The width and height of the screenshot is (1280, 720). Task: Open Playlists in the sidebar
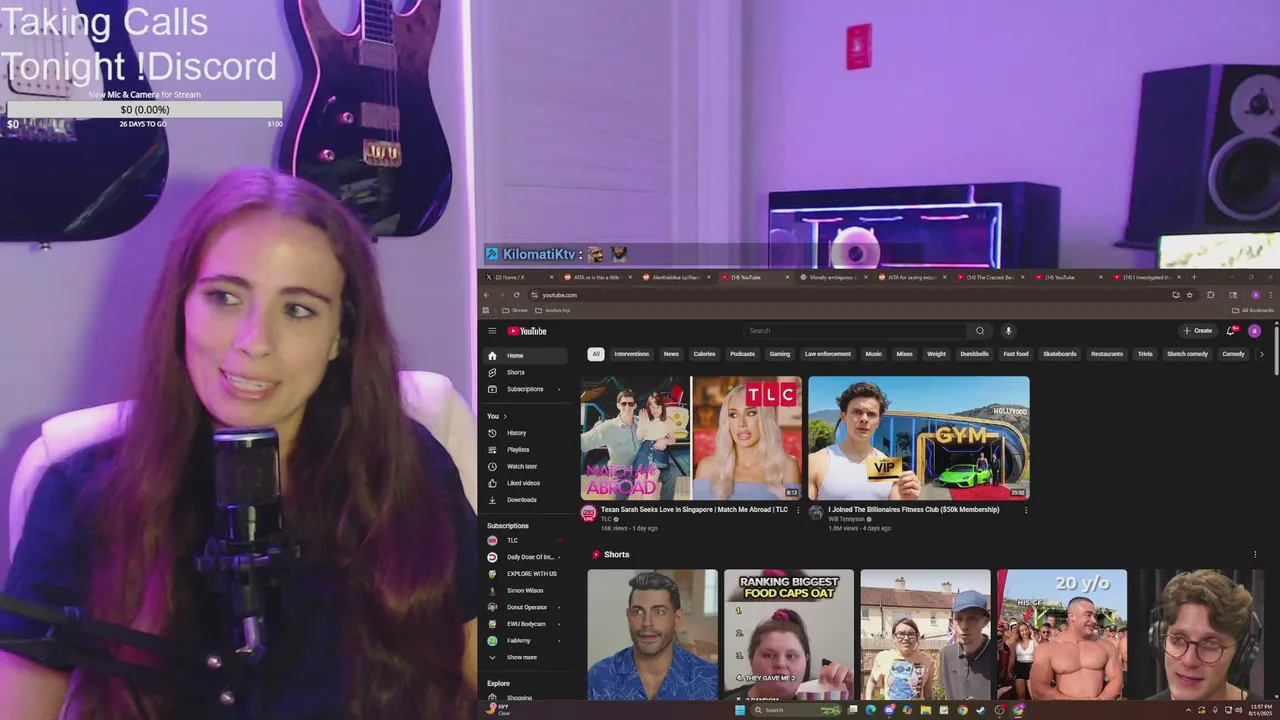coord(525,450)
